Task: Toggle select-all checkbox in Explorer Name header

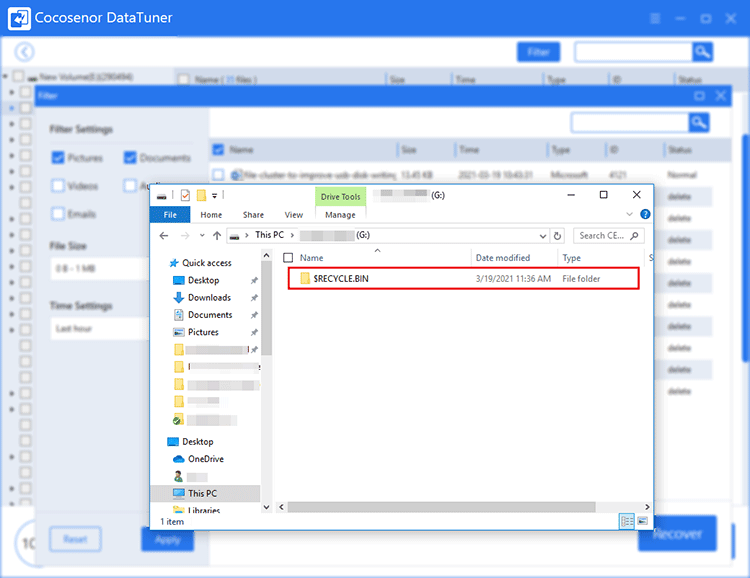Action: [288, 258]
